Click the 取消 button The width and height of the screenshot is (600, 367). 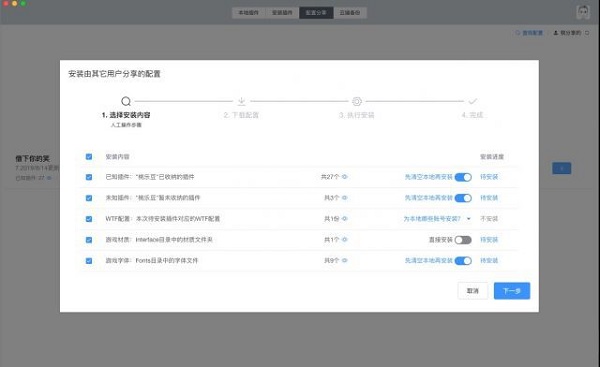click(x=473, y=291)
